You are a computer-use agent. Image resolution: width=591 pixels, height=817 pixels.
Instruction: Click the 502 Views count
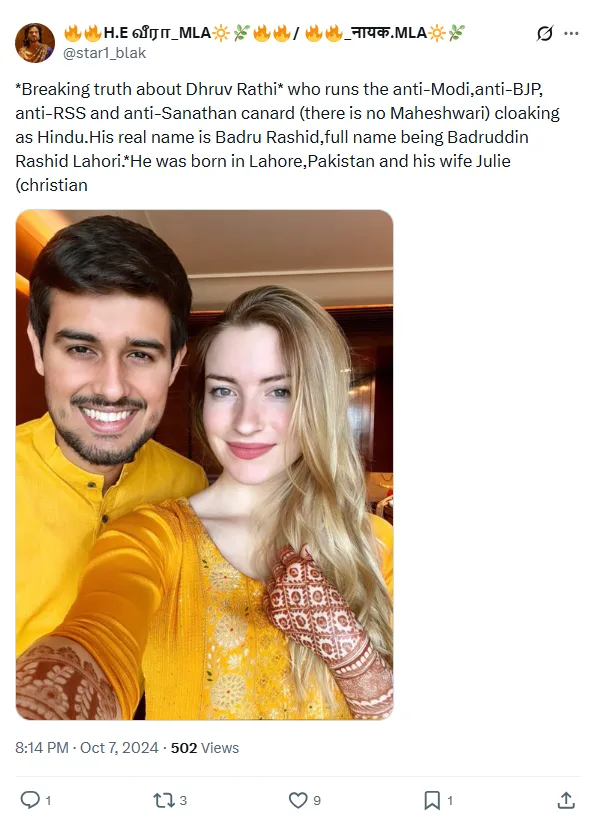tap(205, 748)
